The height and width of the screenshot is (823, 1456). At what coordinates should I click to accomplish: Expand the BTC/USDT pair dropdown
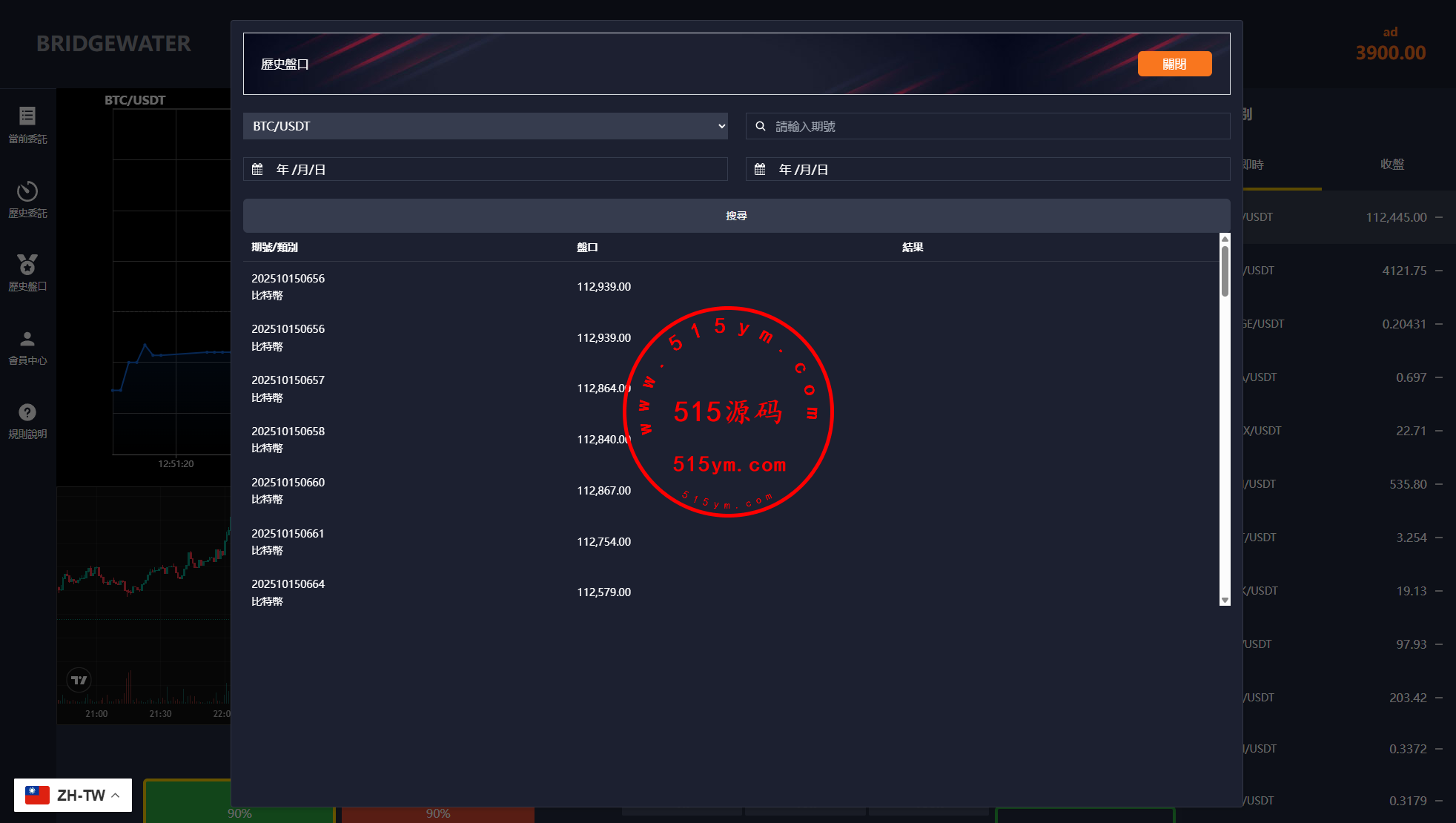click(x=485, y=126)
